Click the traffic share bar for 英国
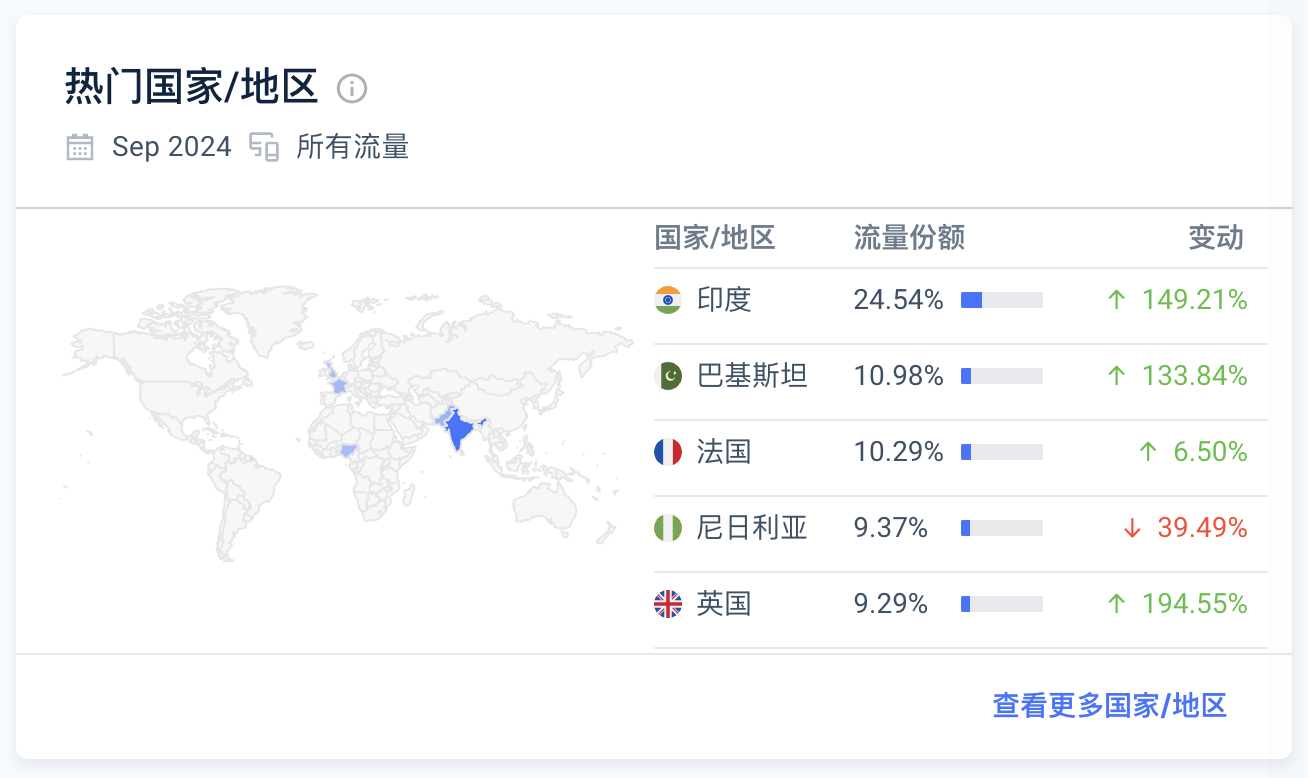The width and height of the screenshot is (1308, 778). (1001, 604)
